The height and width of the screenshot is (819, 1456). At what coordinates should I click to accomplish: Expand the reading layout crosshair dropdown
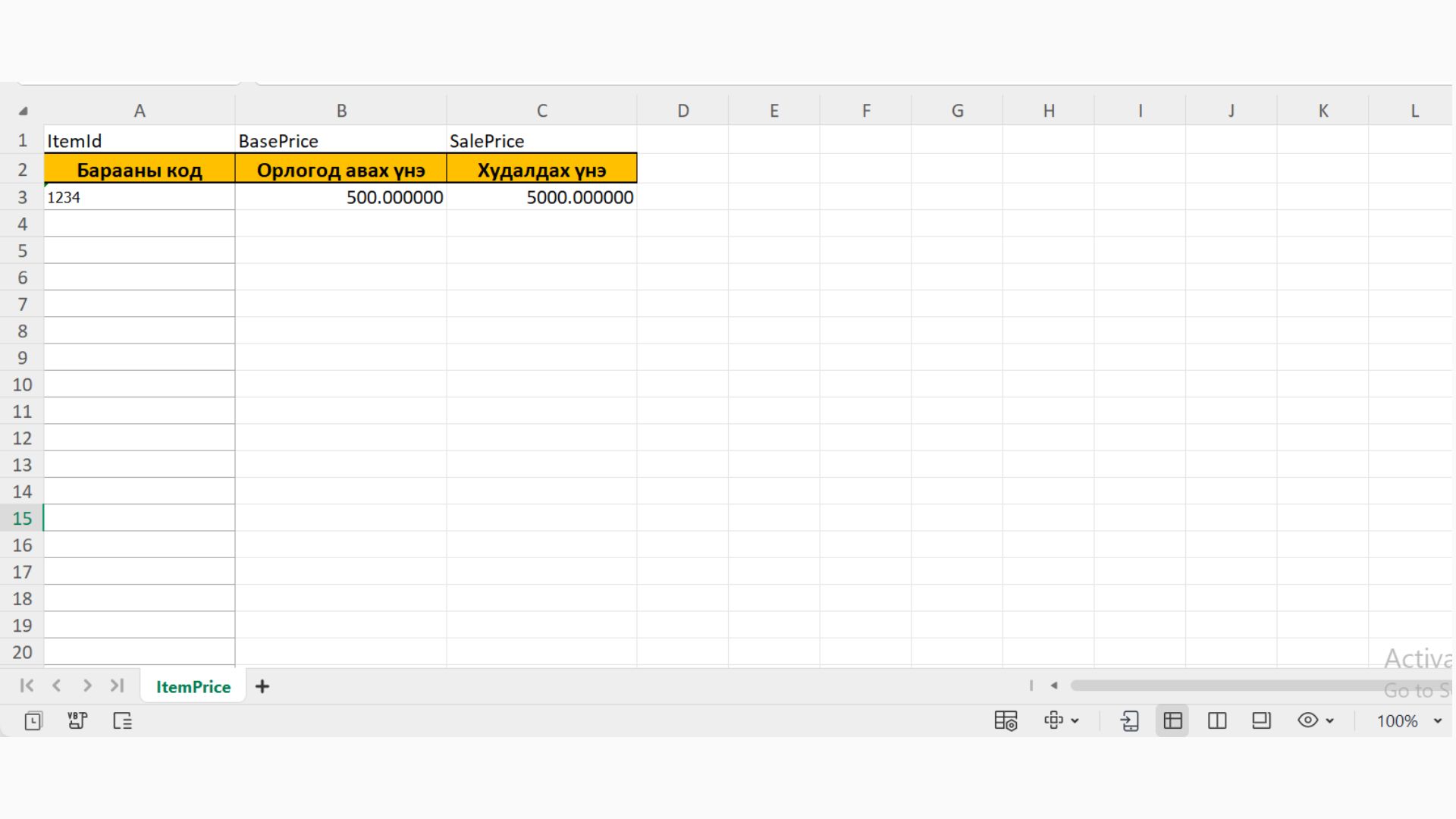pyautogui.click(x=1075, y=721)
